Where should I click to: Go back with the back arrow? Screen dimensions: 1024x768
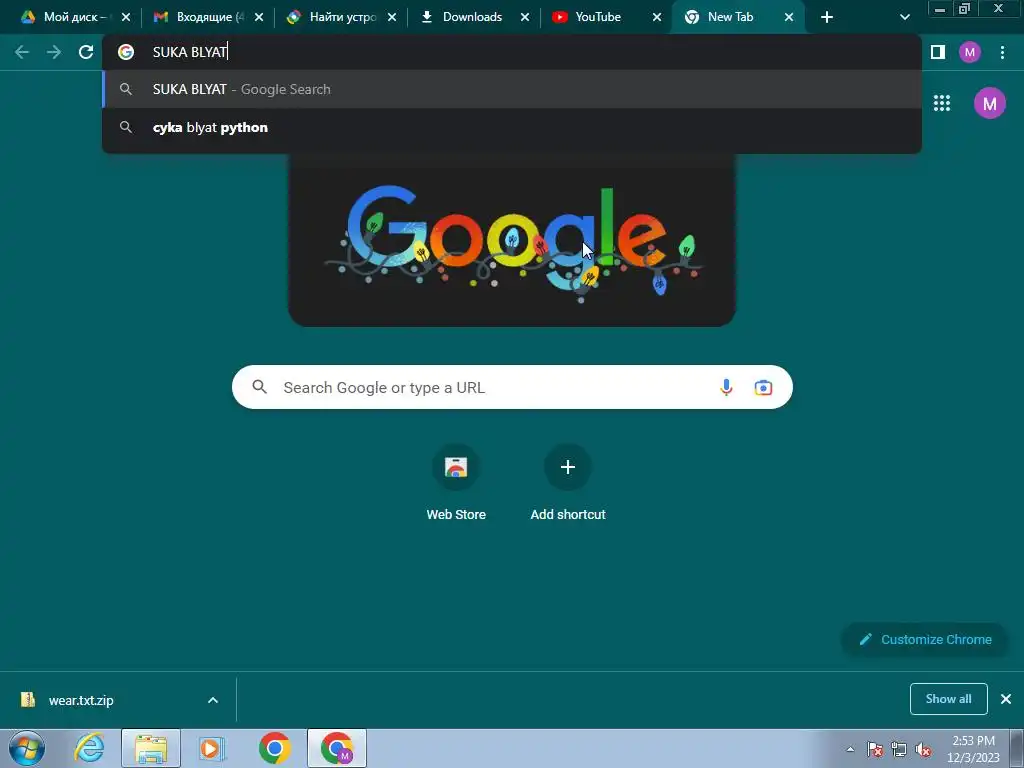[x=22, y=52]
